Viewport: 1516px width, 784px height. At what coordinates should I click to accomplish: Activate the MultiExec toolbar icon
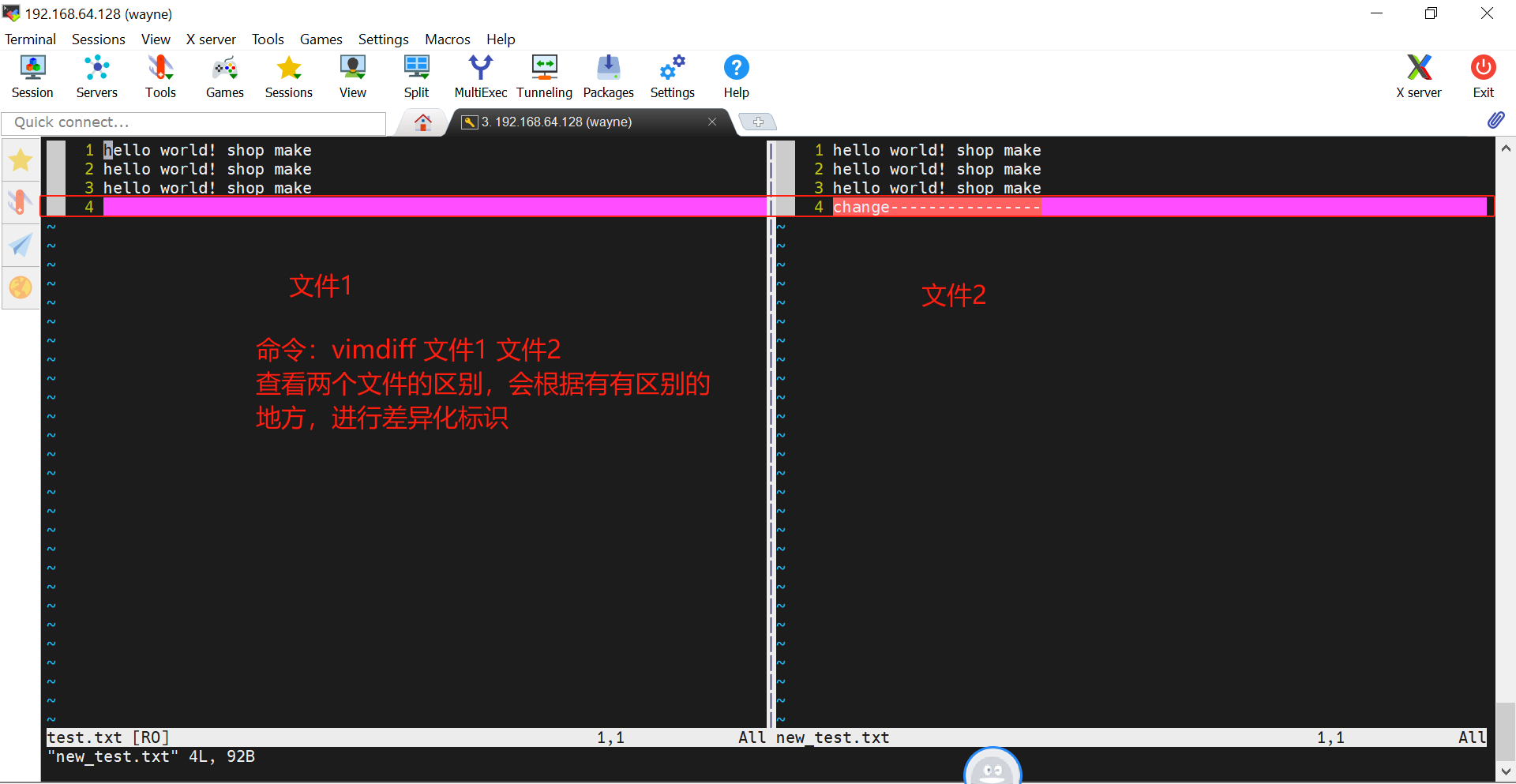click(481, 77)
